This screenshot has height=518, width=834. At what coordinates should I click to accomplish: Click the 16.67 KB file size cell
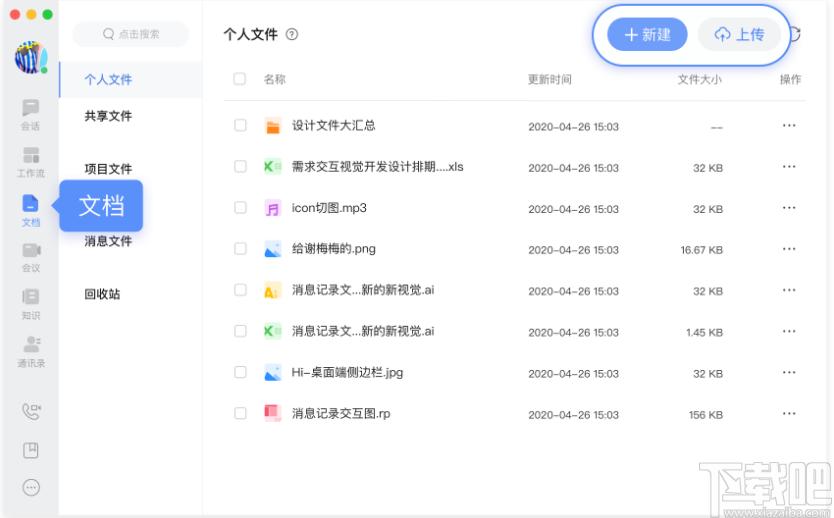click(x=702, y=250)
